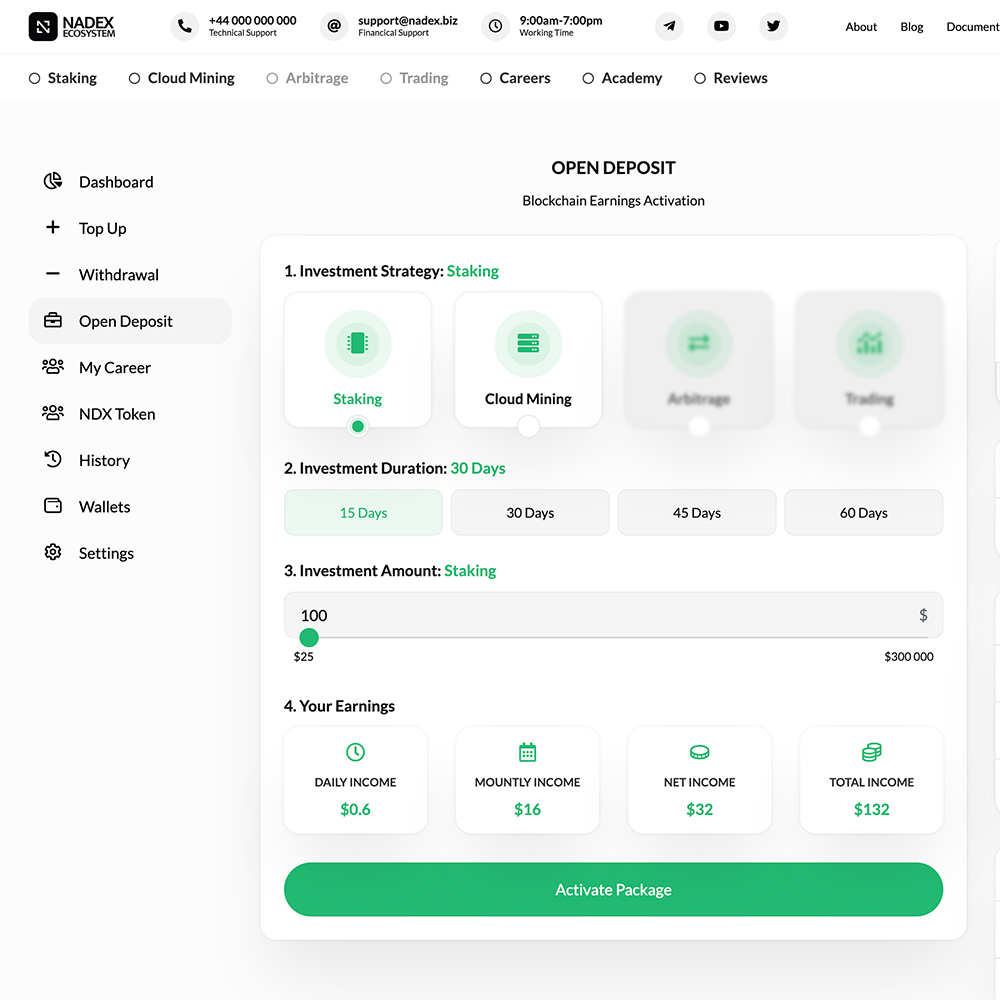Click the $0.6 daily income value

(355, 809)
